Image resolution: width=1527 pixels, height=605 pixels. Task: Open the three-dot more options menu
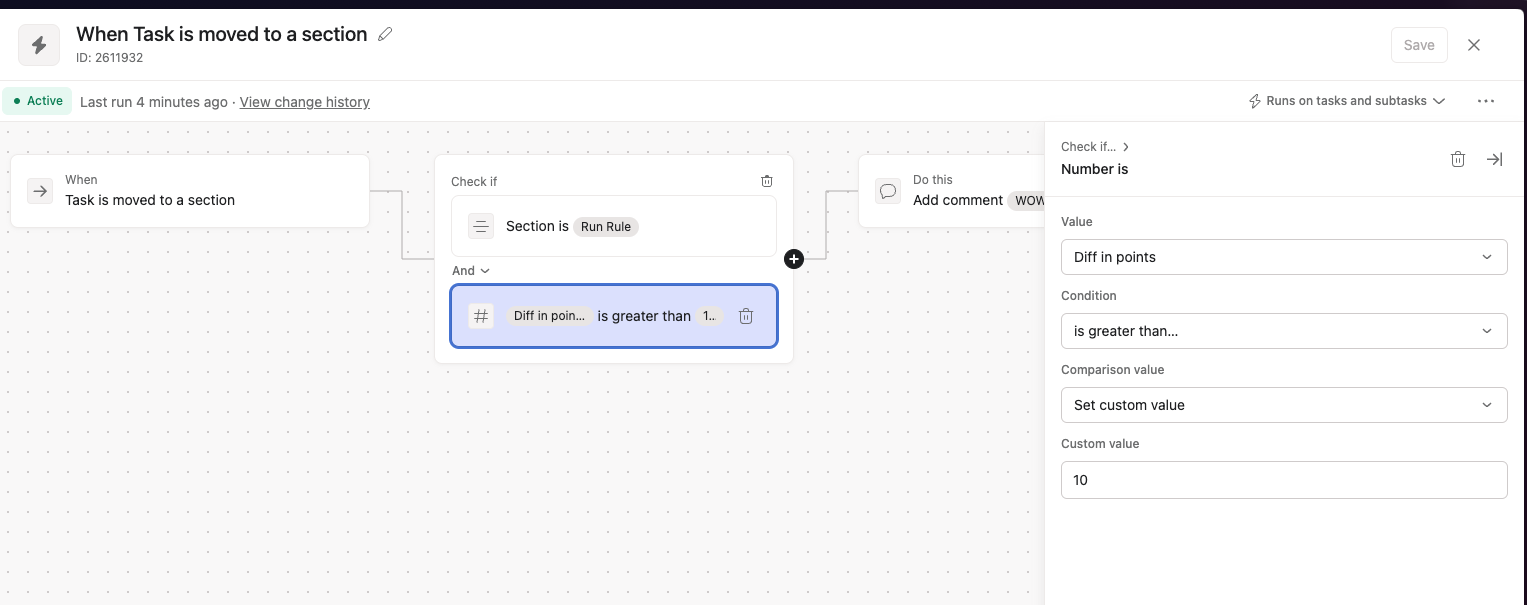[1485, 101]
